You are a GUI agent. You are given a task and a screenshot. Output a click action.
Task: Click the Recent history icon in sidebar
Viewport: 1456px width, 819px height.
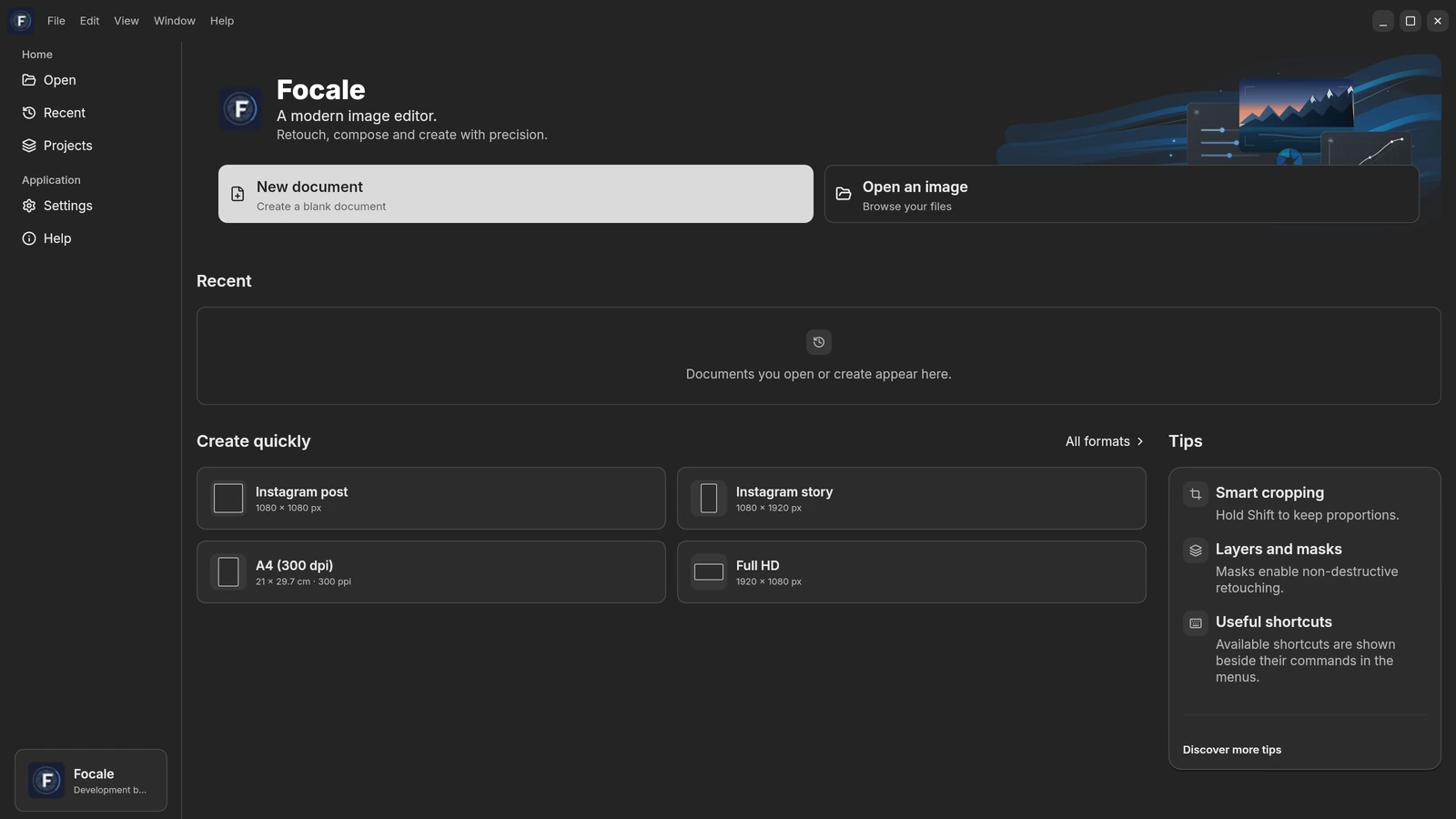[29, 113]
